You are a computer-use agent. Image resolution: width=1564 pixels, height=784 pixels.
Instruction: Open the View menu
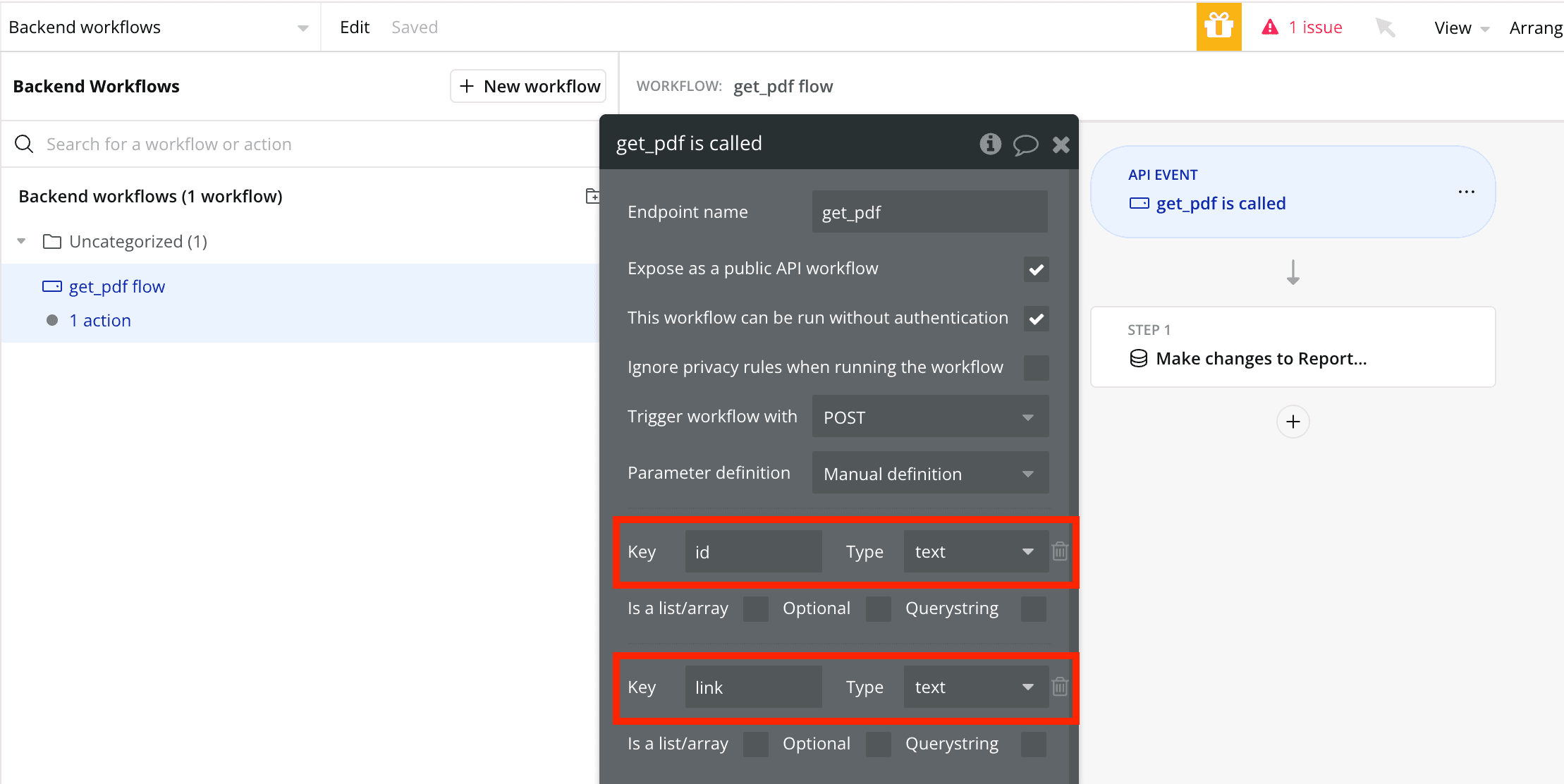[1460, 27]
